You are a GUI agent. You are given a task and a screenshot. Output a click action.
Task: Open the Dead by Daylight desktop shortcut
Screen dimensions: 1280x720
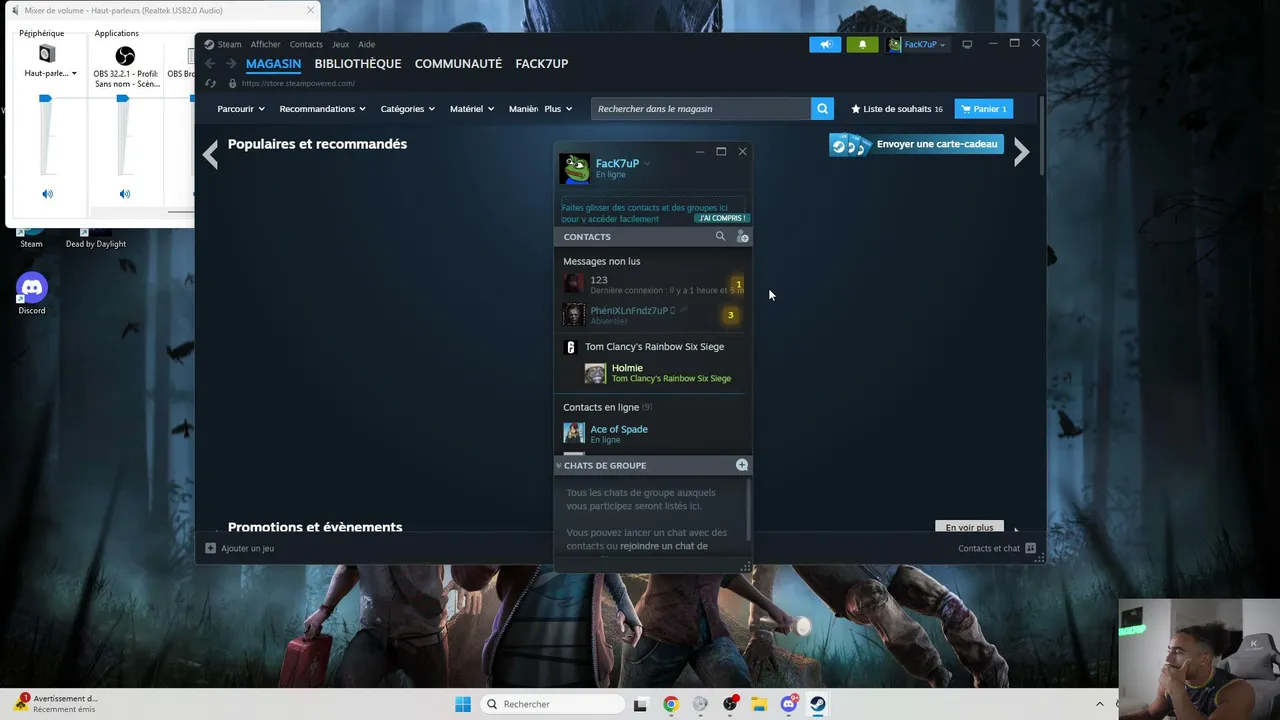[96, 238]
